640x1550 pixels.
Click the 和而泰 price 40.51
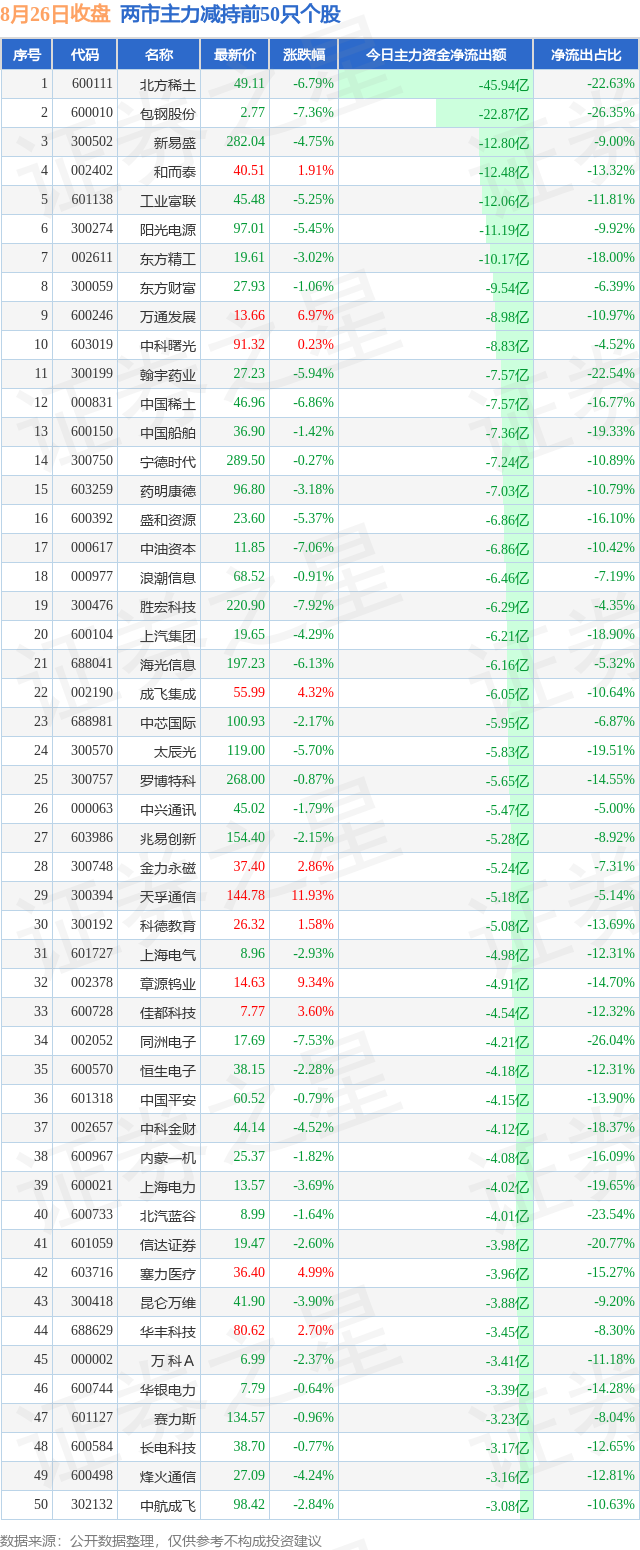tap(249, 170)
